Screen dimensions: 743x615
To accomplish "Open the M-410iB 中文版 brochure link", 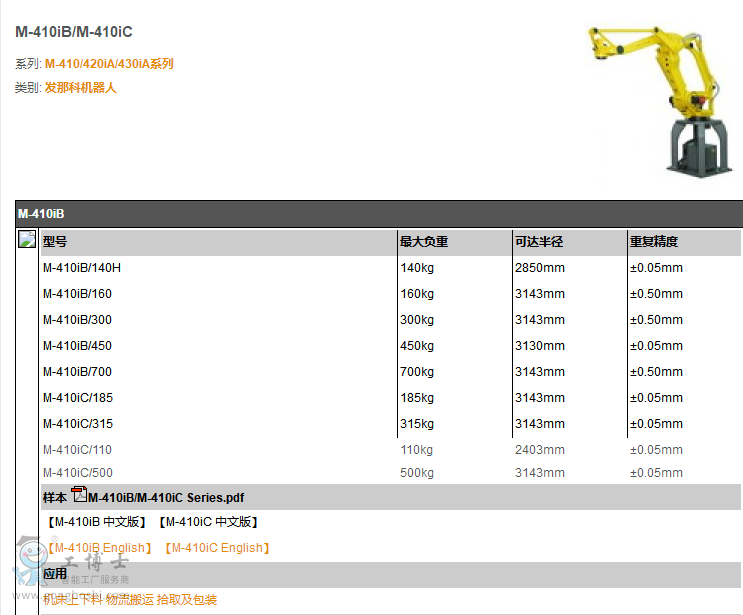I will tap(99, 522).
